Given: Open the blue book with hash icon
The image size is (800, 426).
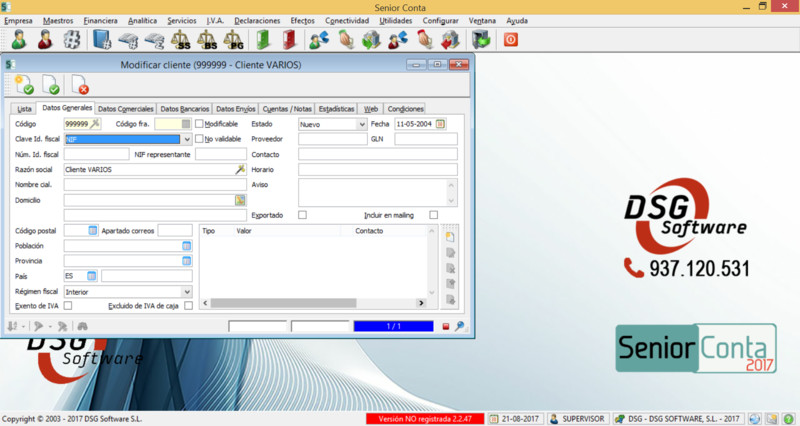Looking at the screenshot, I should pos(102,40).
